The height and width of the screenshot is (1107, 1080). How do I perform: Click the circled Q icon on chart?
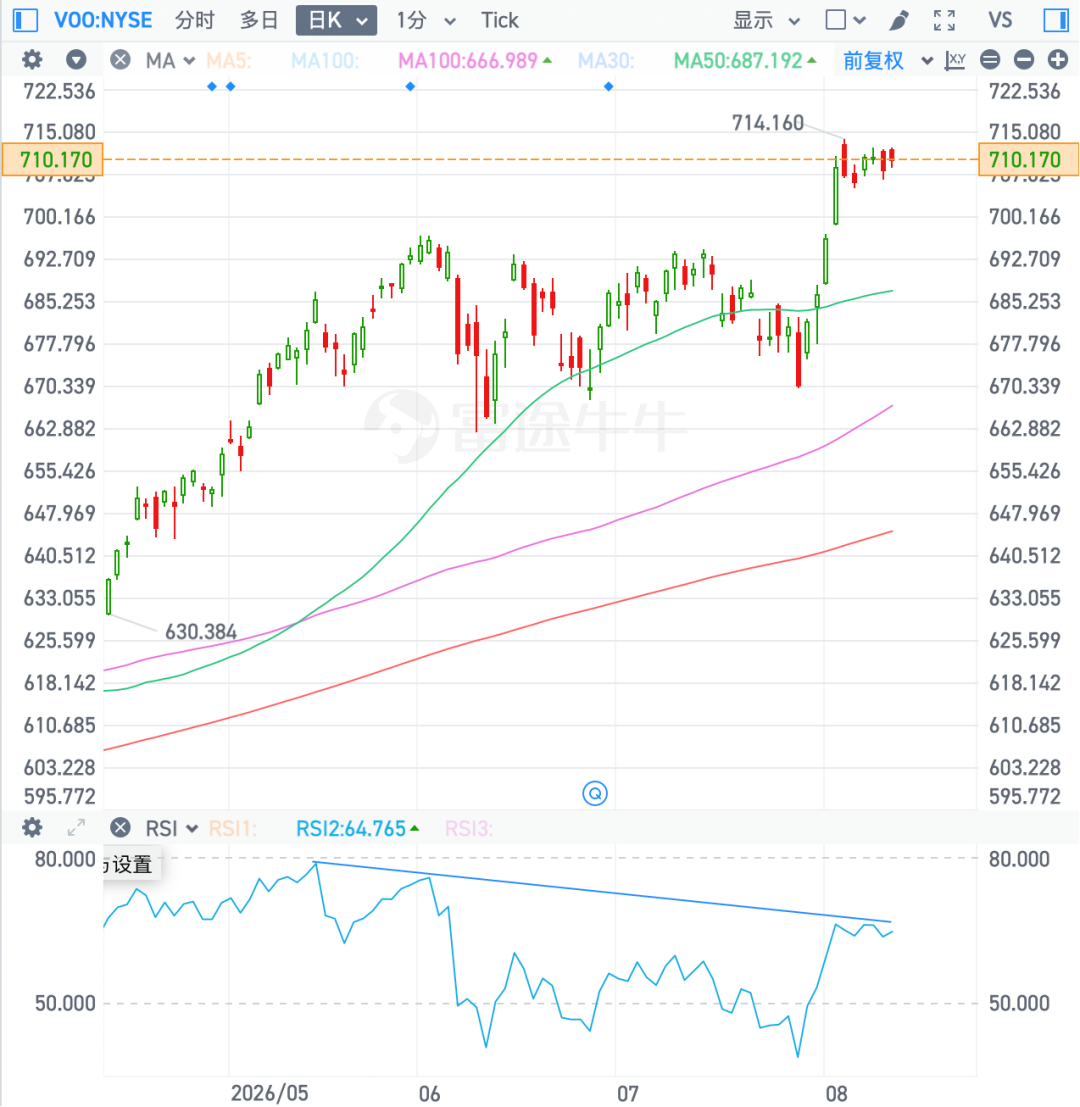pos(595,794)
